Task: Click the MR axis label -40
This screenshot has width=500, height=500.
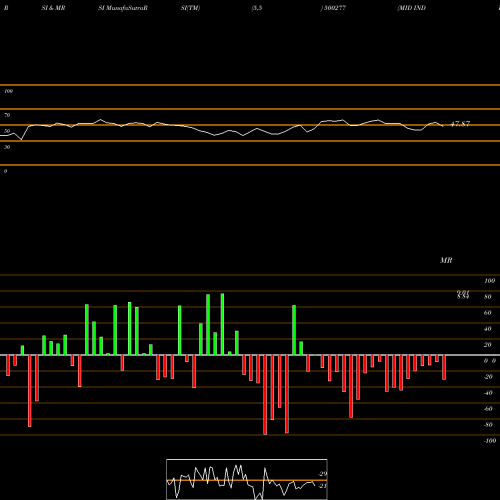Action: (488, 393)
